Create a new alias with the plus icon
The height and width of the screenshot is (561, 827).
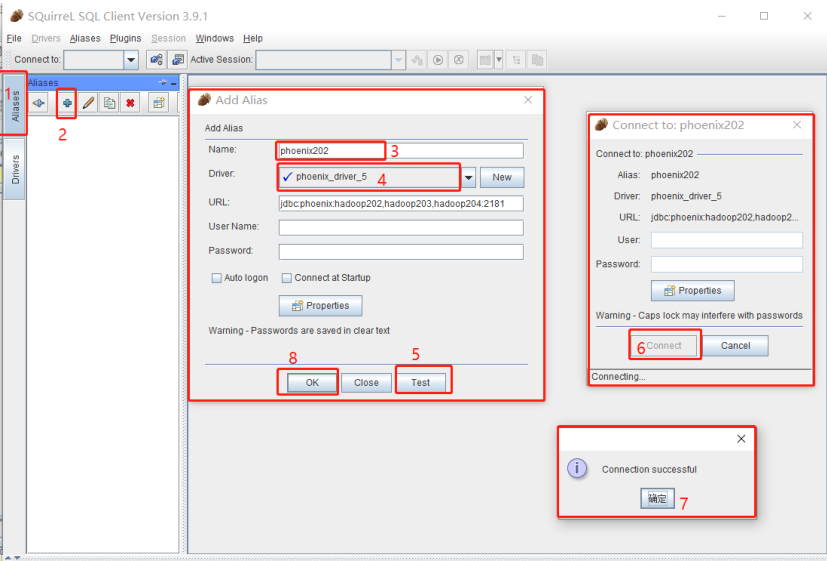pos(67,103)
